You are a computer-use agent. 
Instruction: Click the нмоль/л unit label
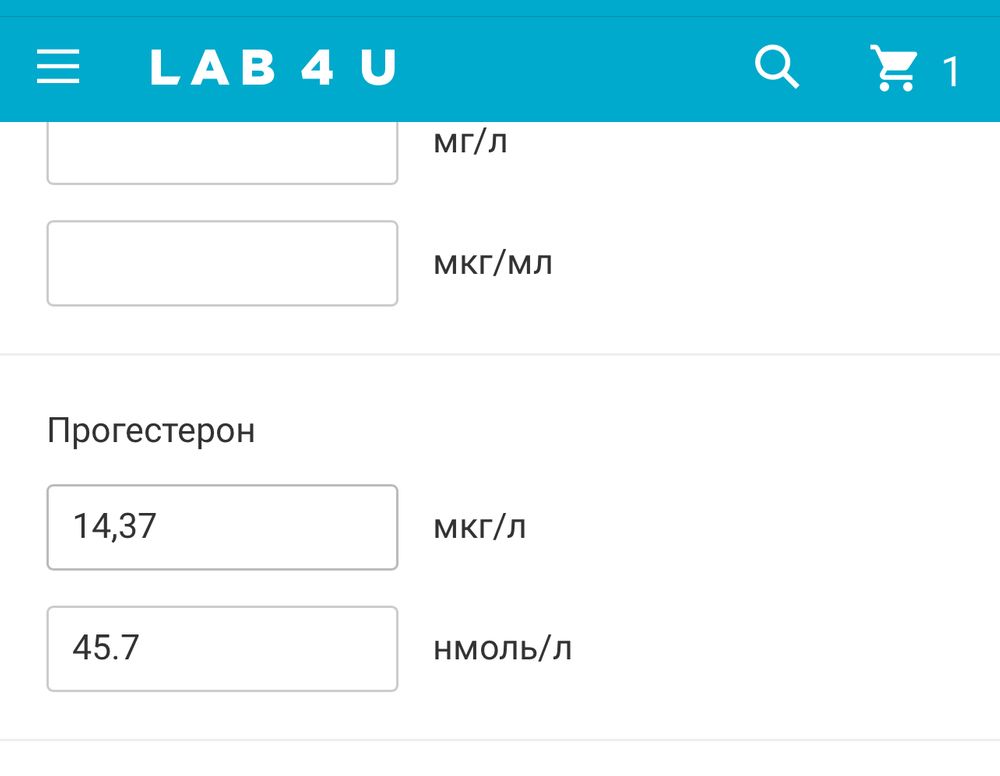(x=502, y=649)
